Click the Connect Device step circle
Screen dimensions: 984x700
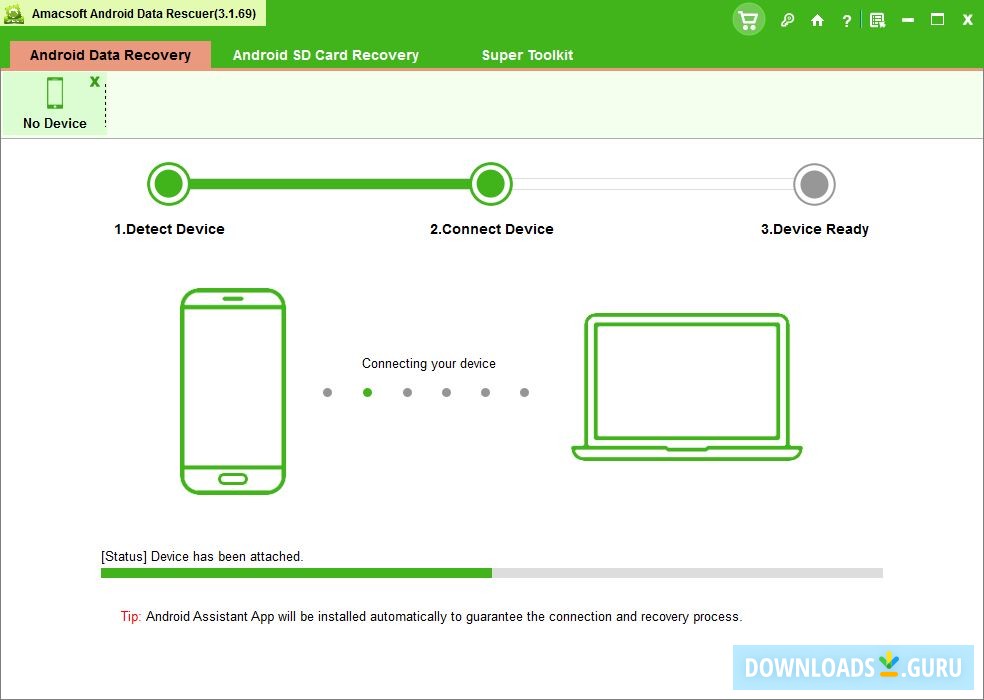tap(491, 184)
